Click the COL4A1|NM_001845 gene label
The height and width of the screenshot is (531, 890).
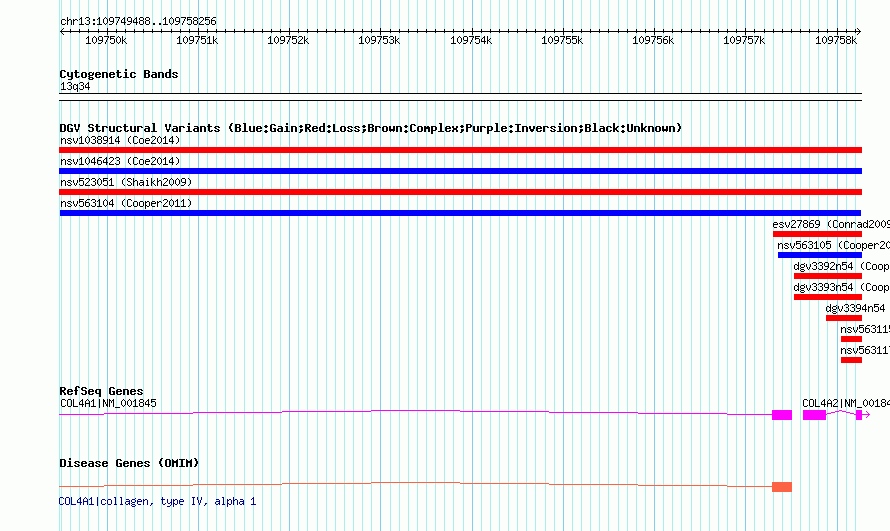[108, 403]
